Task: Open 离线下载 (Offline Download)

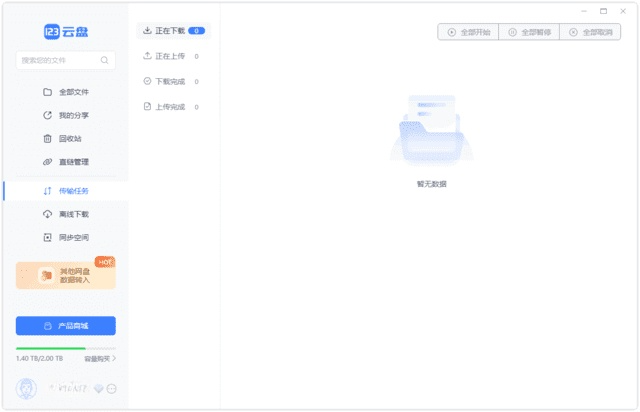Action: click(x=72, y=214)
